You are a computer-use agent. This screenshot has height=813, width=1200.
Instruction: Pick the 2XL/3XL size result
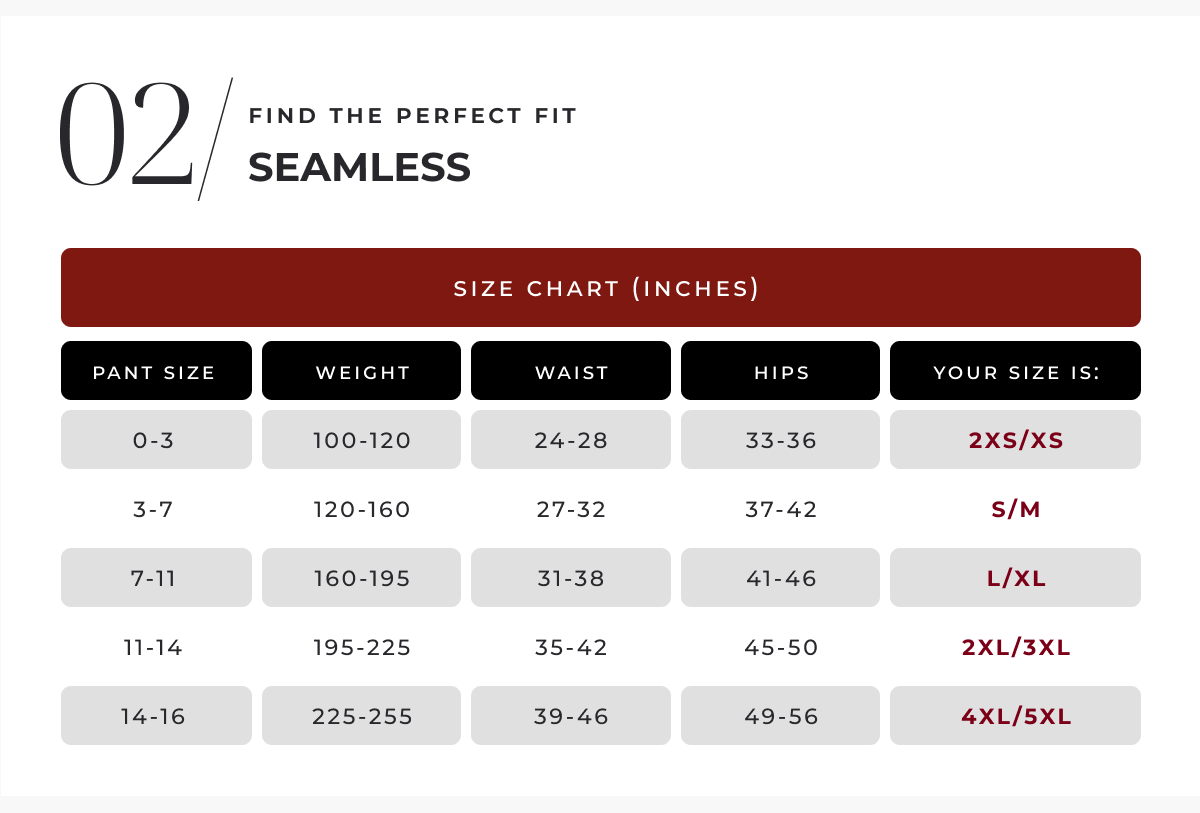pyautogui.click(x=1015, y=647)
